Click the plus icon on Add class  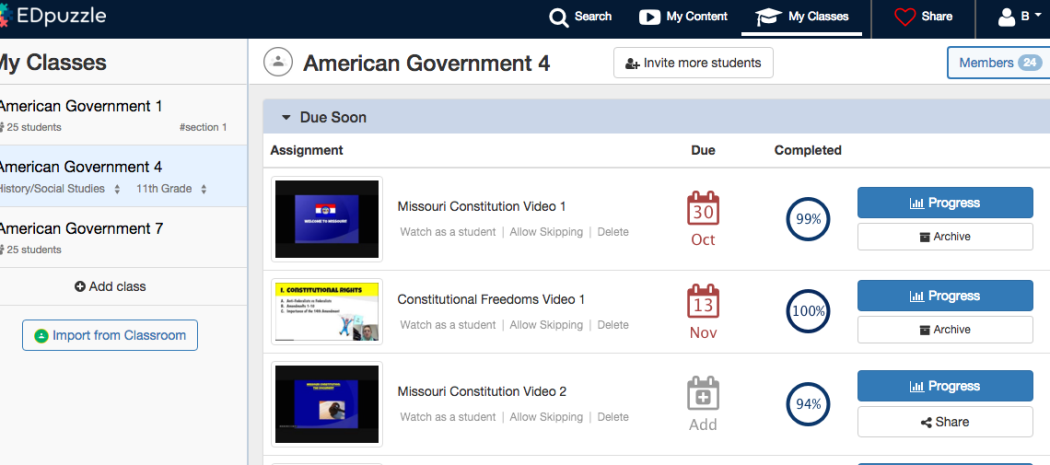click(80, 287)
